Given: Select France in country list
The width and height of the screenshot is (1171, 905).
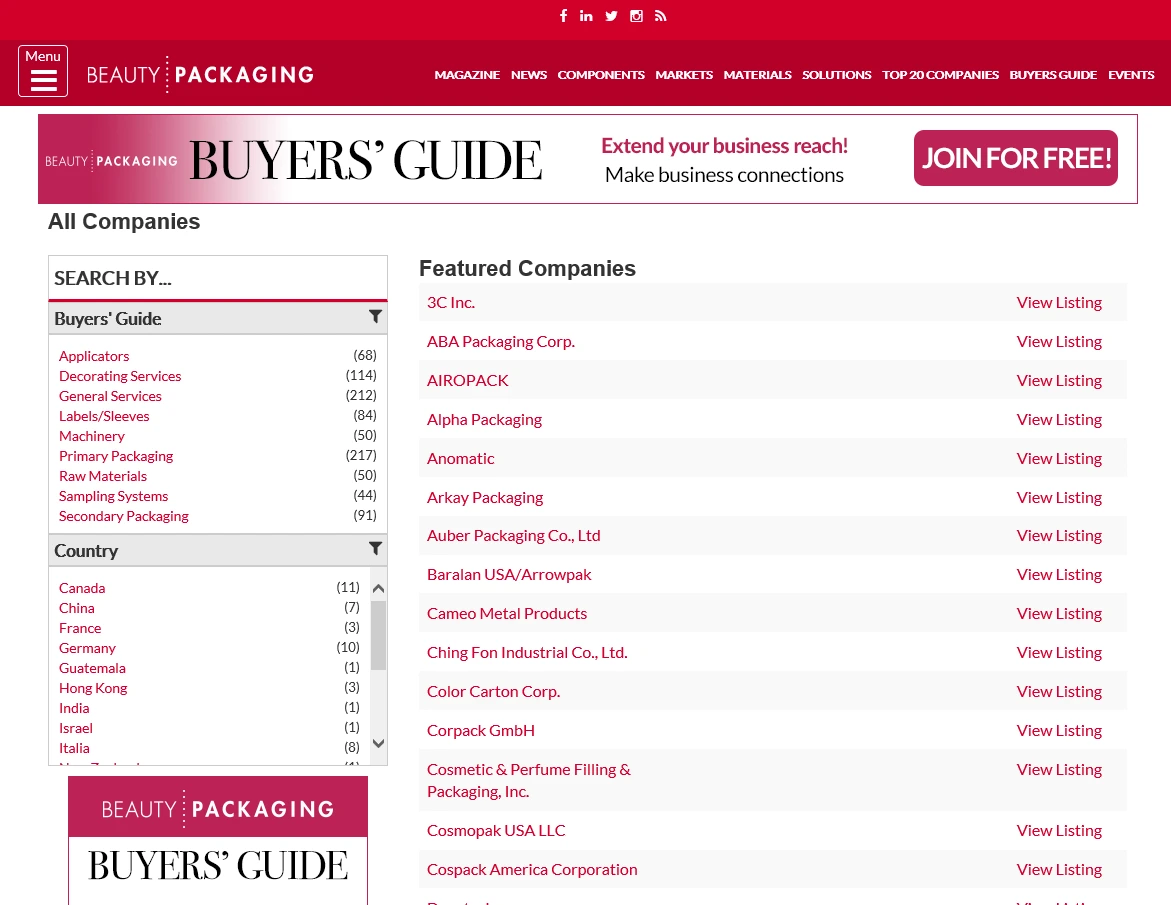Looking at the screenshot, I should (x=80, y=629).
